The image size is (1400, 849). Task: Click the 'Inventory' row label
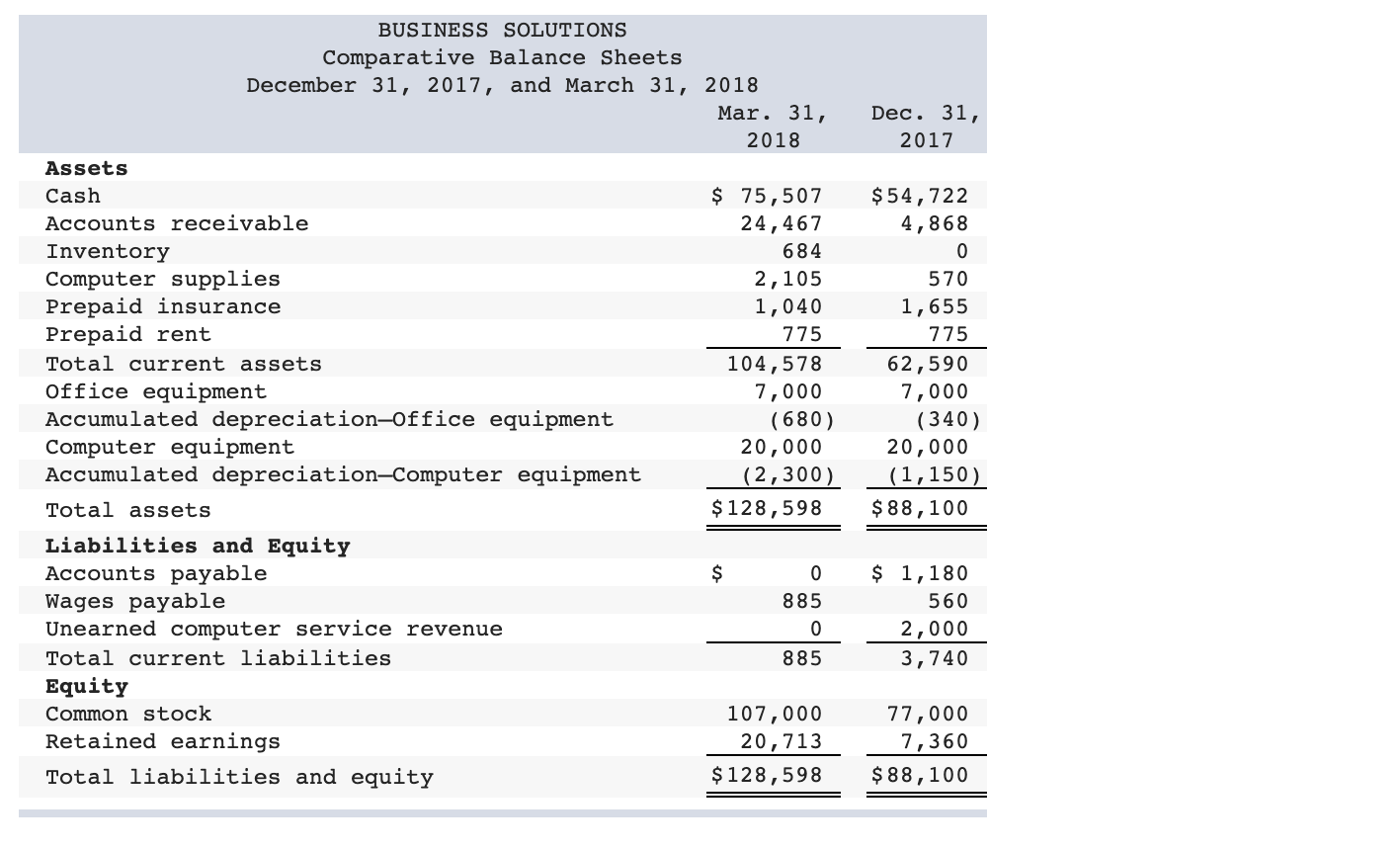(x=108, y=251)
